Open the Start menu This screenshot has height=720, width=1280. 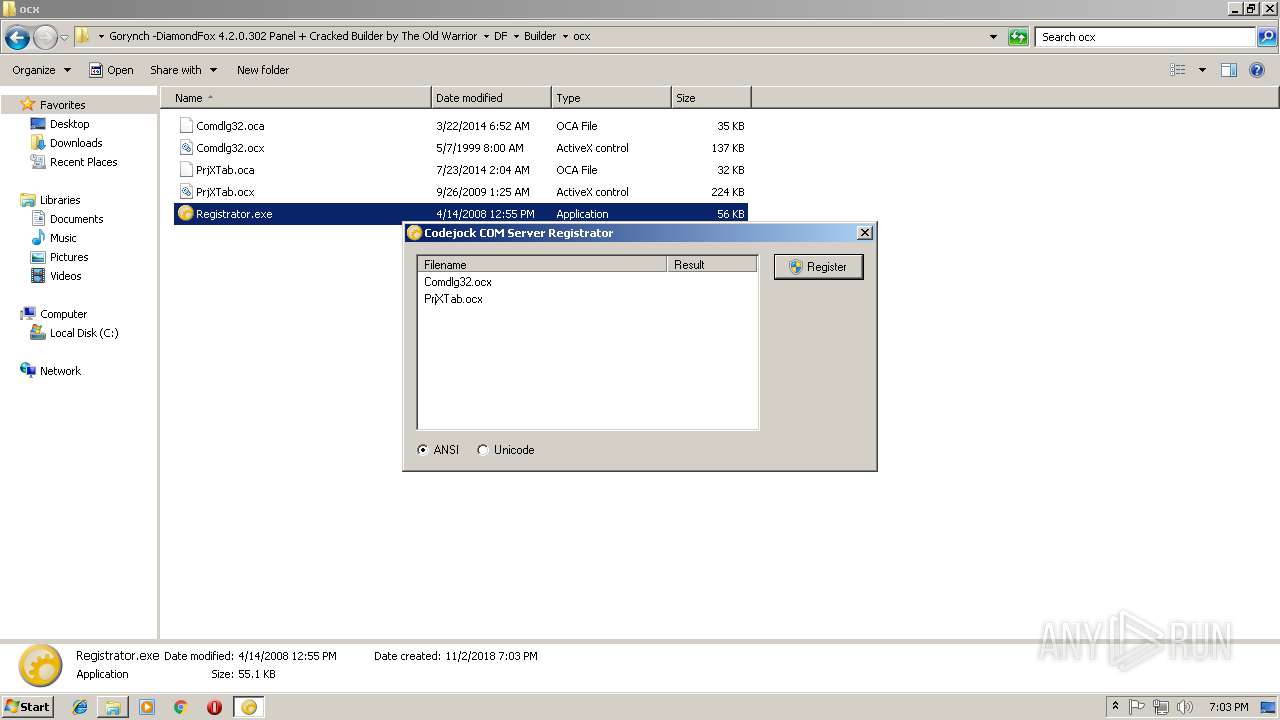(28, 707)
